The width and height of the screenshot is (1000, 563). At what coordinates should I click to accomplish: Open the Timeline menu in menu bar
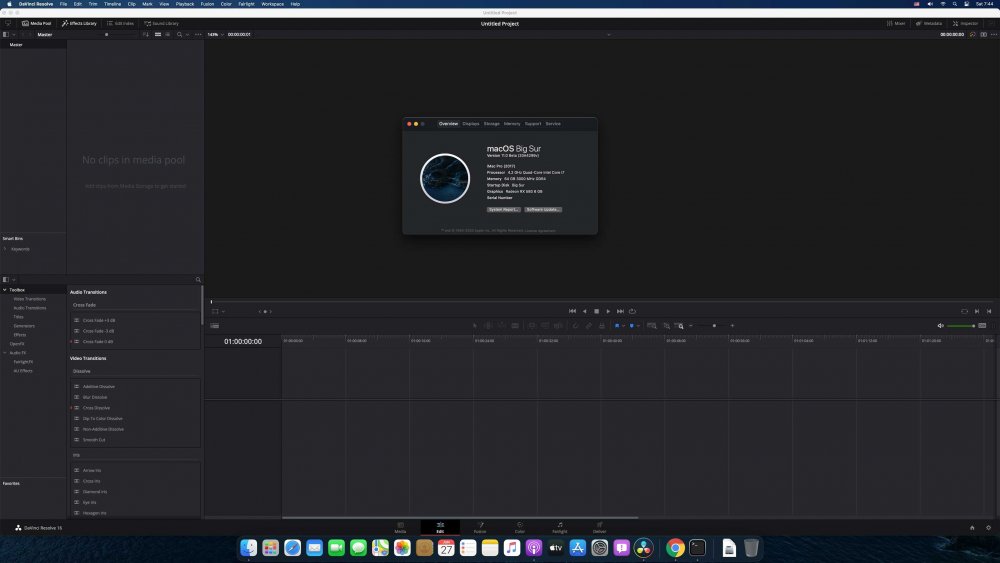(x=112, y=4)
